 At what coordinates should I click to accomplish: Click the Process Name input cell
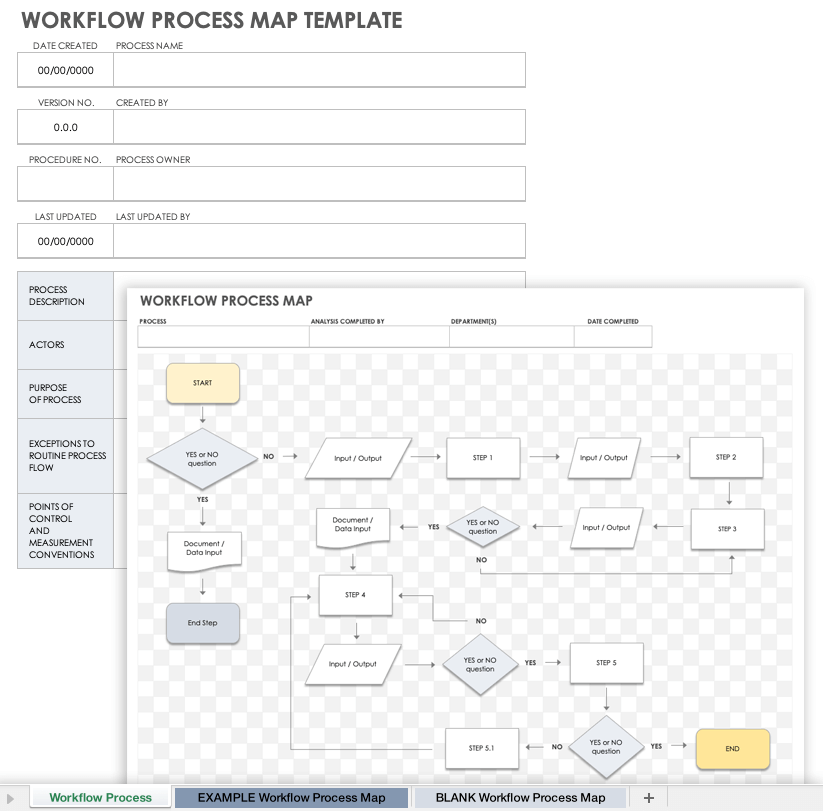pos(319,70)
